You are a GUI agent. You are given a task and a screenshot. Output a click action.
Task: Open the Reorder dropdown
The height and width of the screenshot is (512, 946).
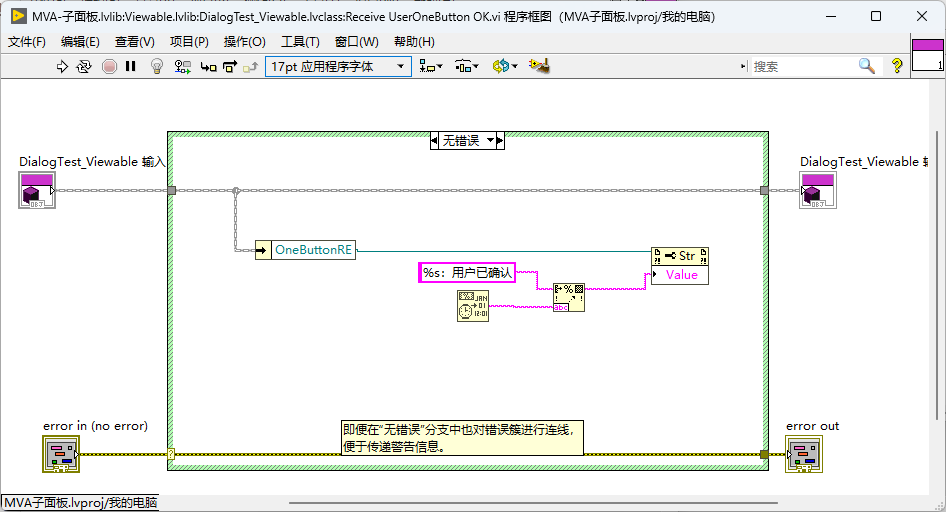coord(505,66)
